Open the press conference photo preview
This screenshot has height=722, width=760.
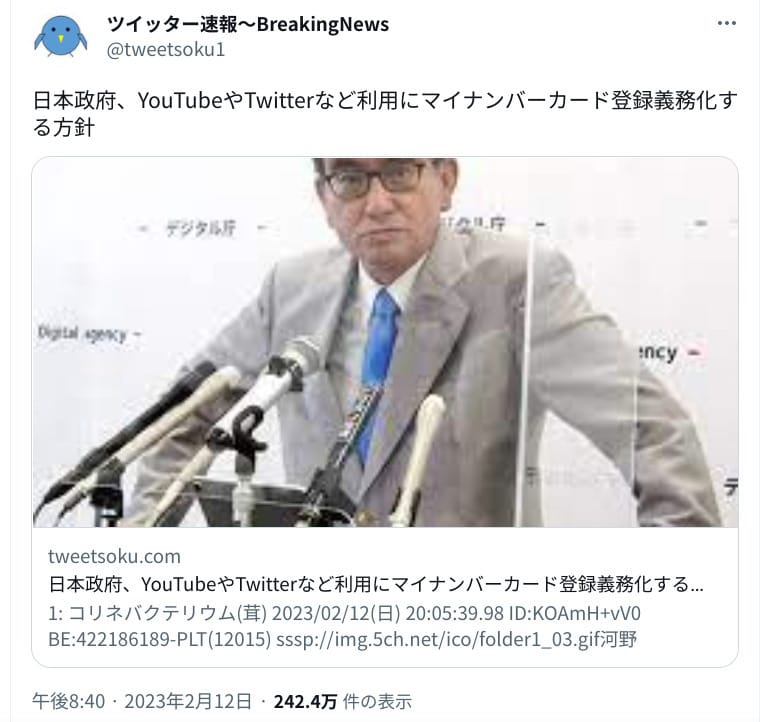385,342
